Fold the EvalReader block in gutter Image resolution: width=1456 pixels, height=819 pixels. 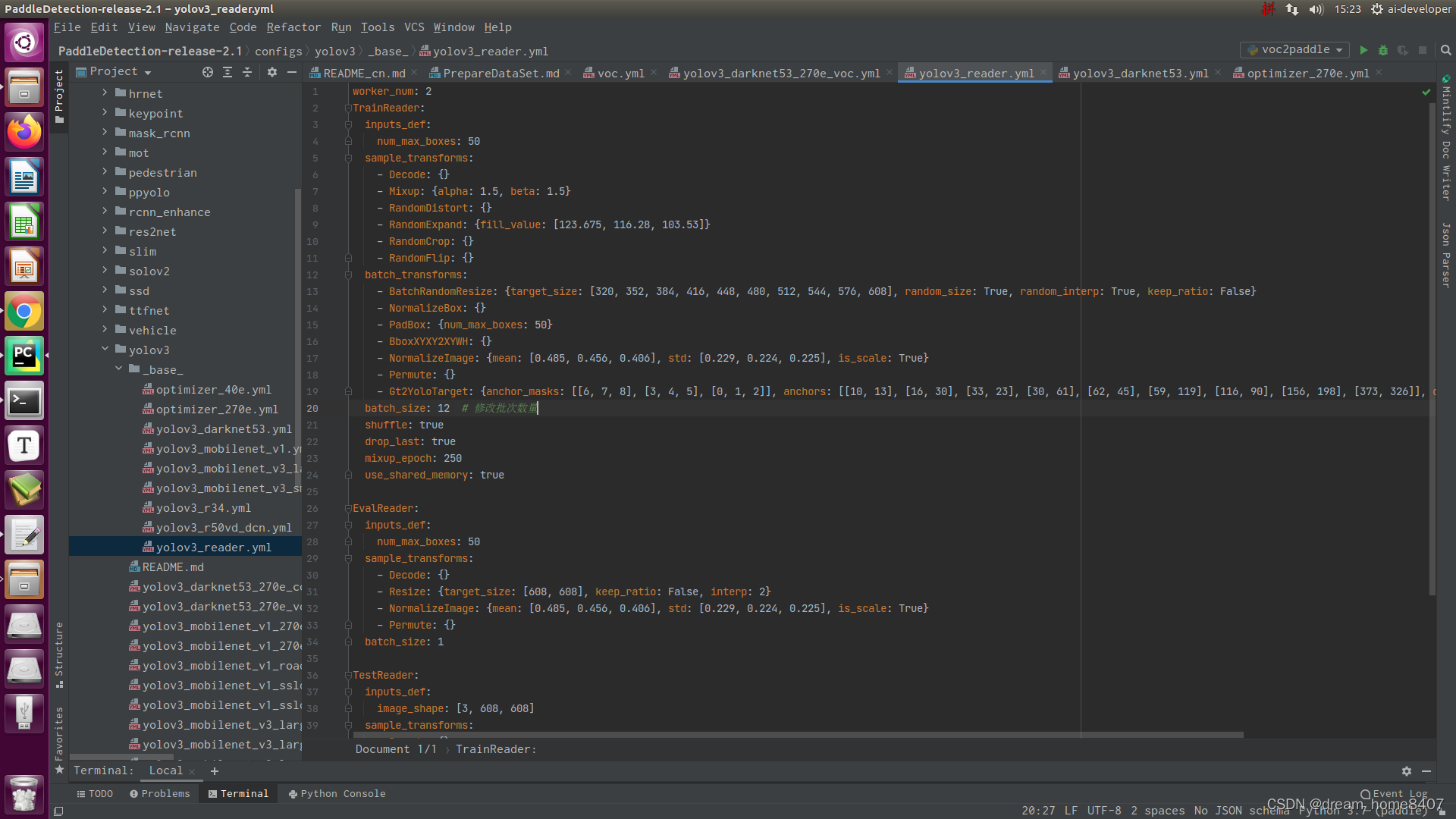348,509
